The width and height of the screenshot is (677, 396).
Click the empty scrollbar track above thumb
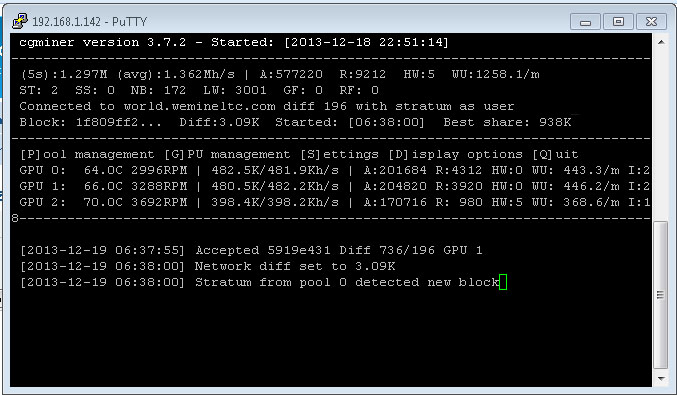[x=661, y=136]
